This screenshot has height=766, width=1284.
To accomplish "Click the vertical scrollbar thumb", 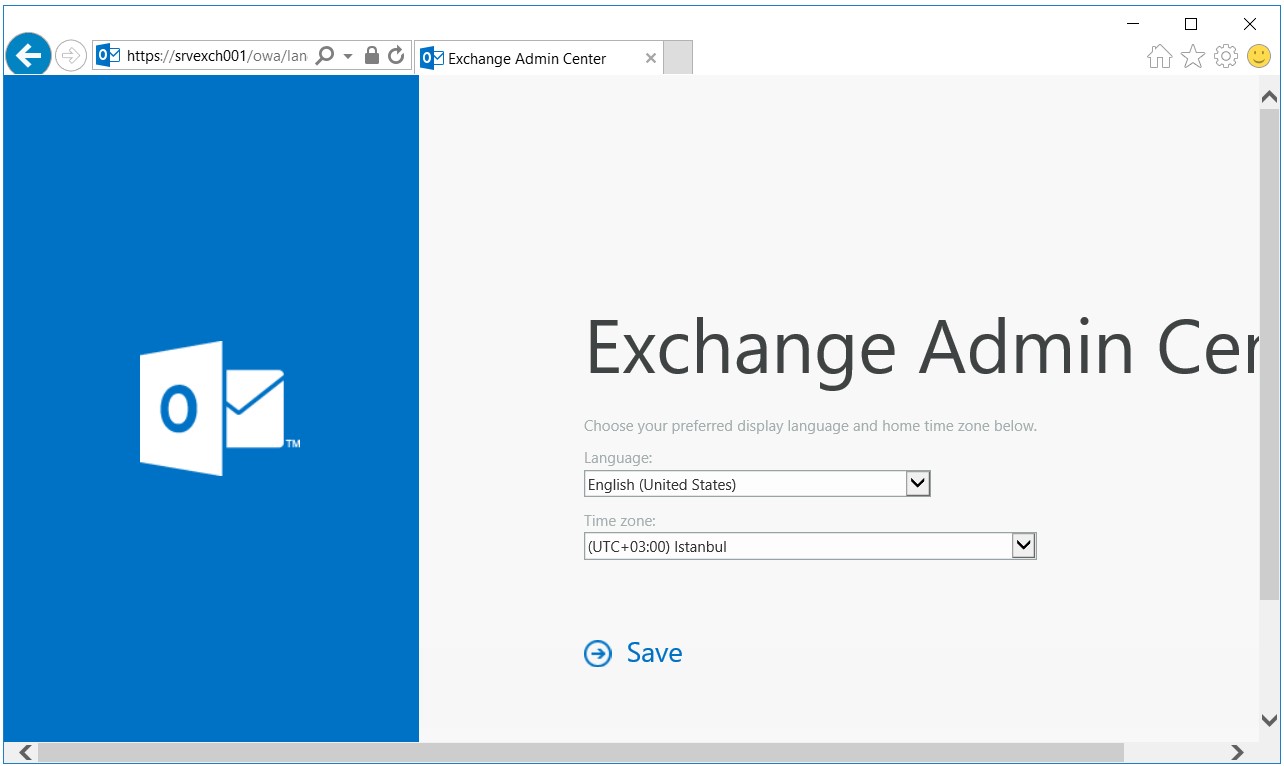I will click(x=1269, y=354).
